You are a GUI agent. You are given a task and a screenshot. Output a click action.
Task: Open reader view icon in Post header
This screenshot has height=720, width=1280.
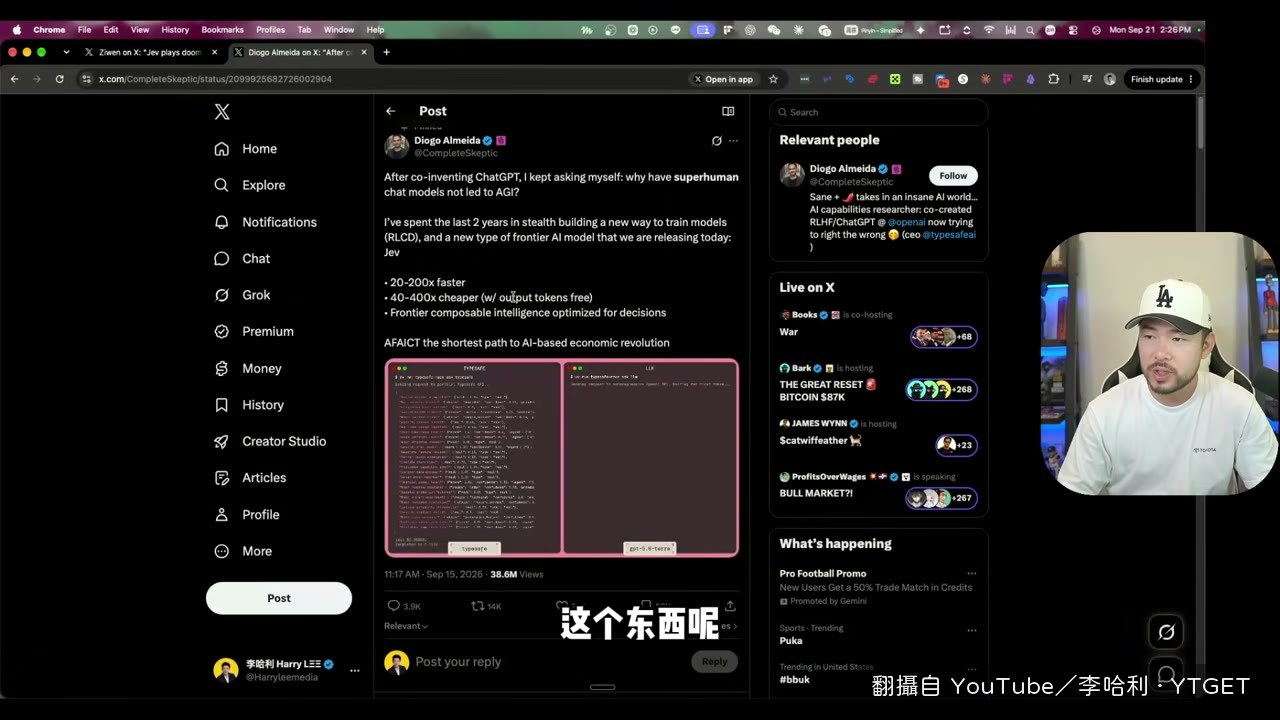(728, 111)
